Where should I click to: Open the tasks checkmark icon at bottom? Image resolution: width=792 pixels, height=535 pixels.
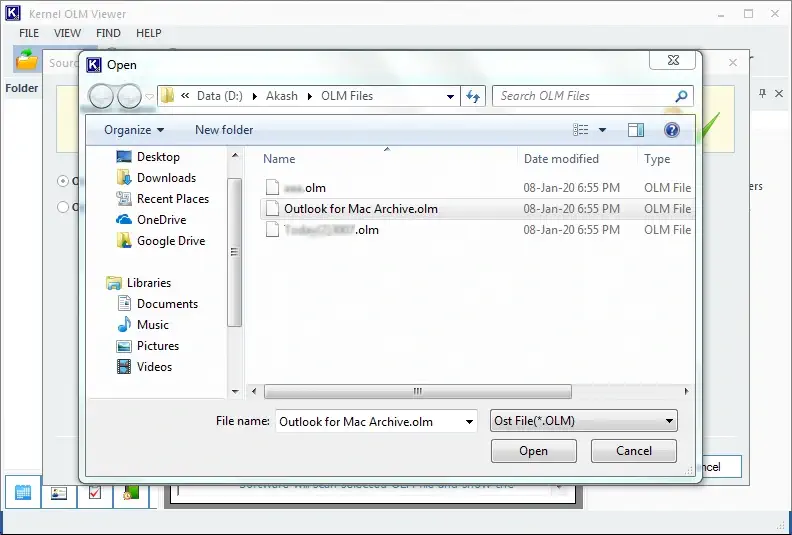[94, 493]
